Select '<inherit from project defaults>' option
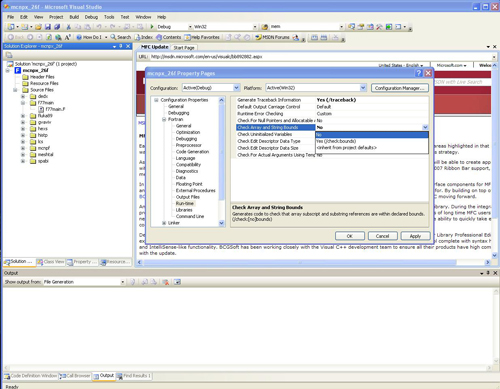500x389 pixels. [372, 148]
